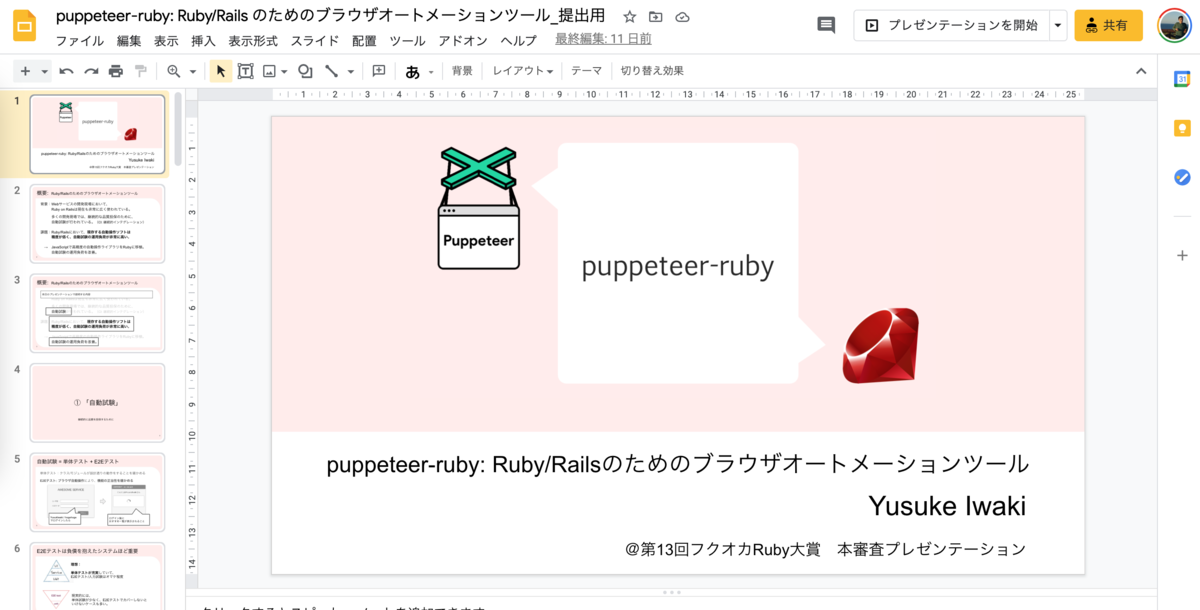1200x610 pixels.
Task: Open the 挿入 menu
Action: pos(203,40)
